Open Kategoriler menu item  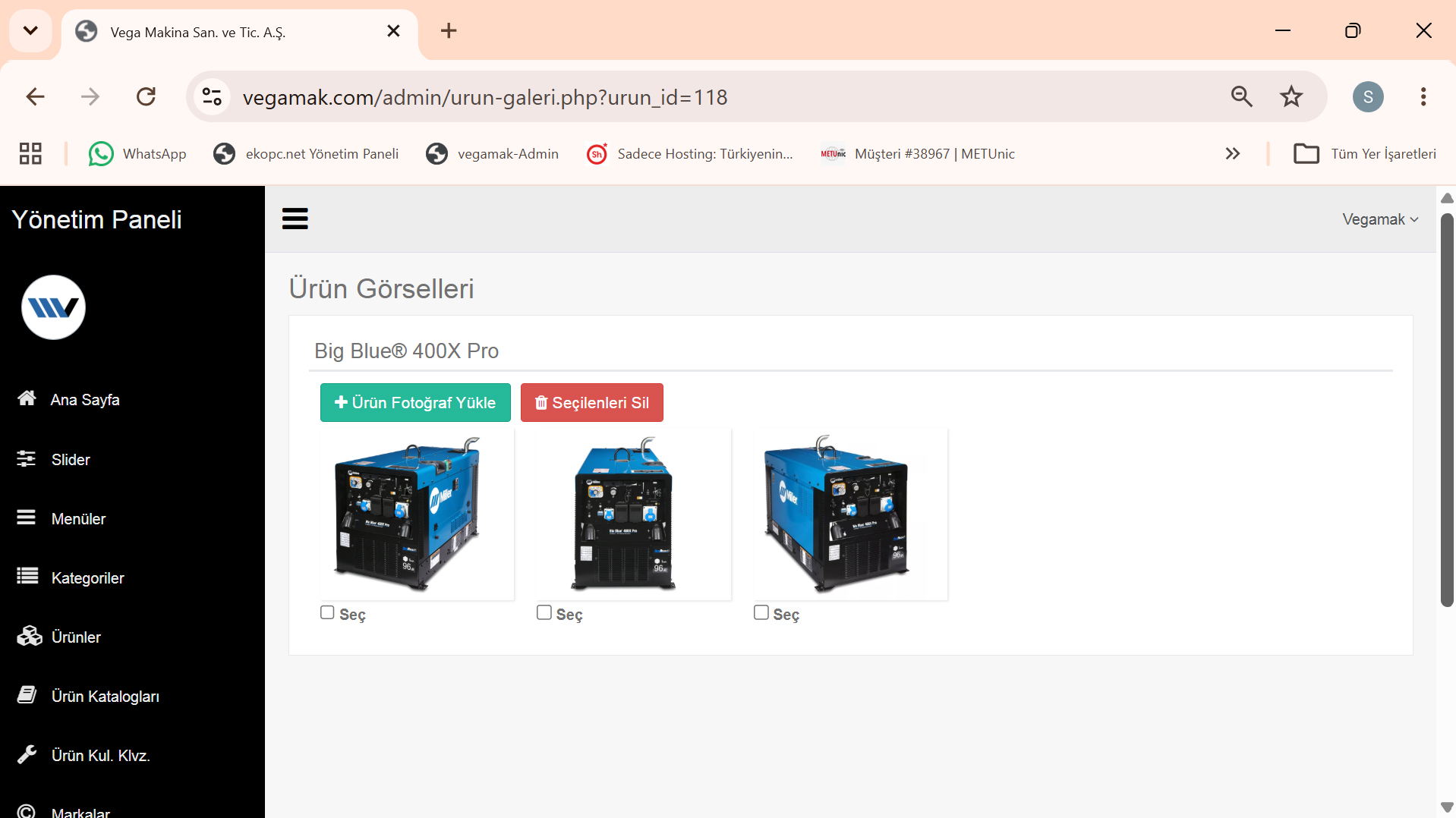88,578
